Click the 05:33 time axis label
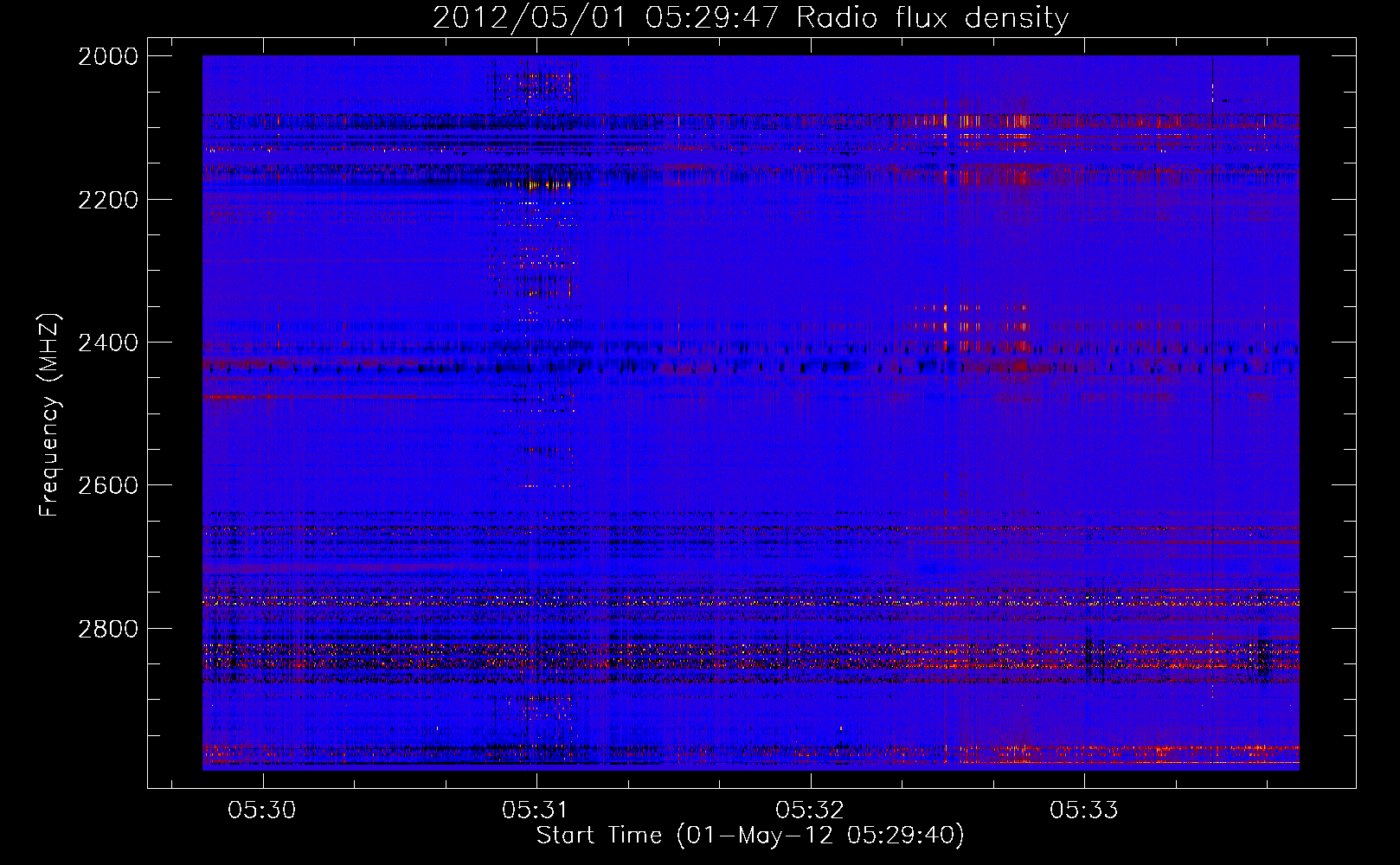The image size is (1400, 865). pos(1084,811)
